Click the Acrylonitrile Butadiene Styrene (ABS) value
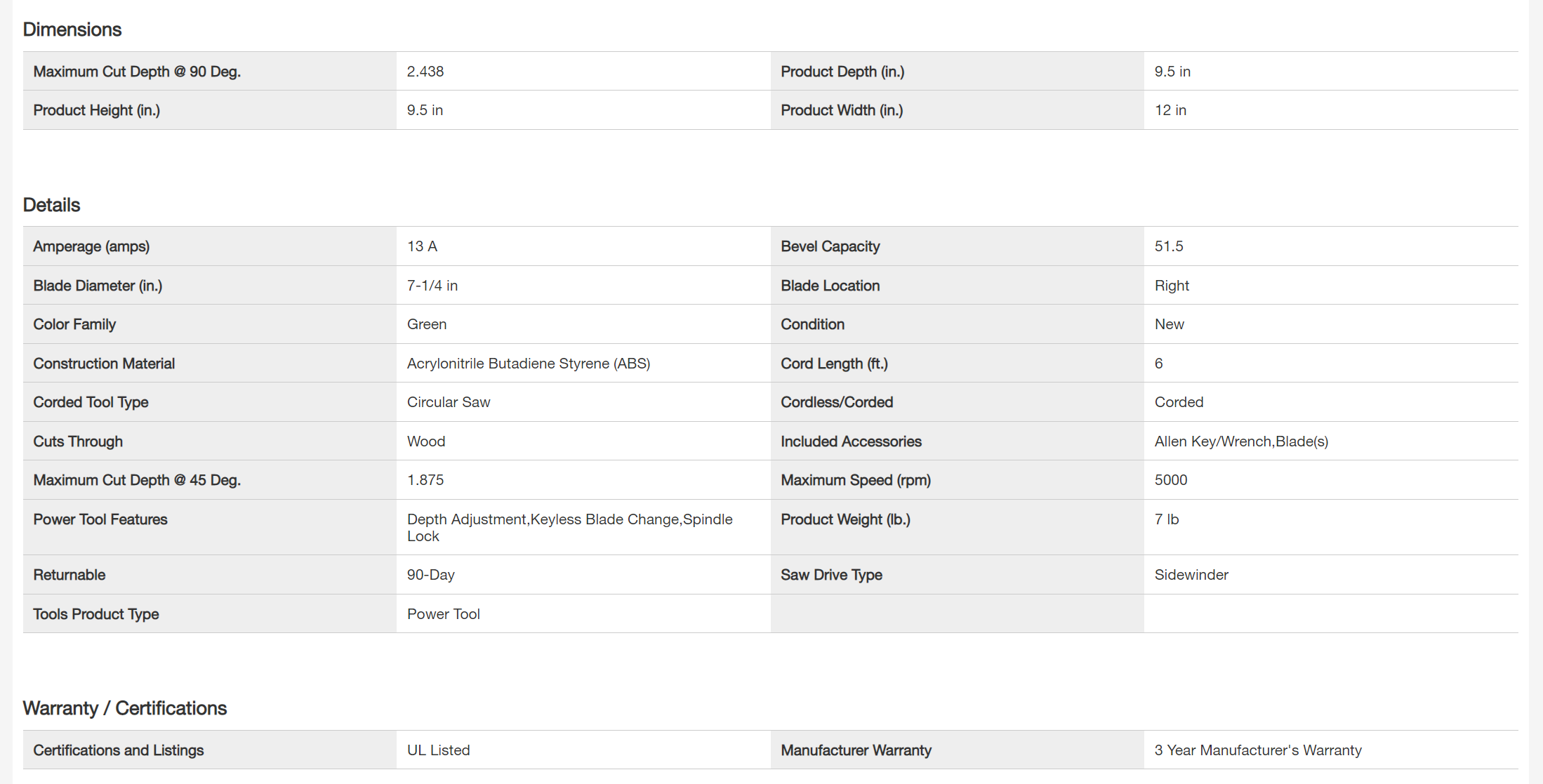The height and width of the screenshot is (784, 1543). click(528, 364)
